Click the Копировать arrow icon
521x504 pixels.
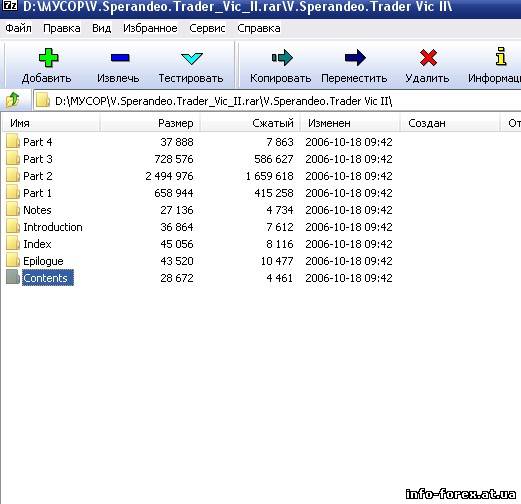[282, 58]
